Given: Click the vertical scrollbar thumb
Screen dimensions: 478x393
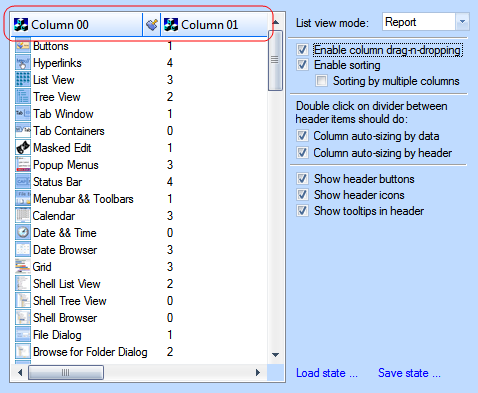Looking at the screenshot, I should click(275, 60).
